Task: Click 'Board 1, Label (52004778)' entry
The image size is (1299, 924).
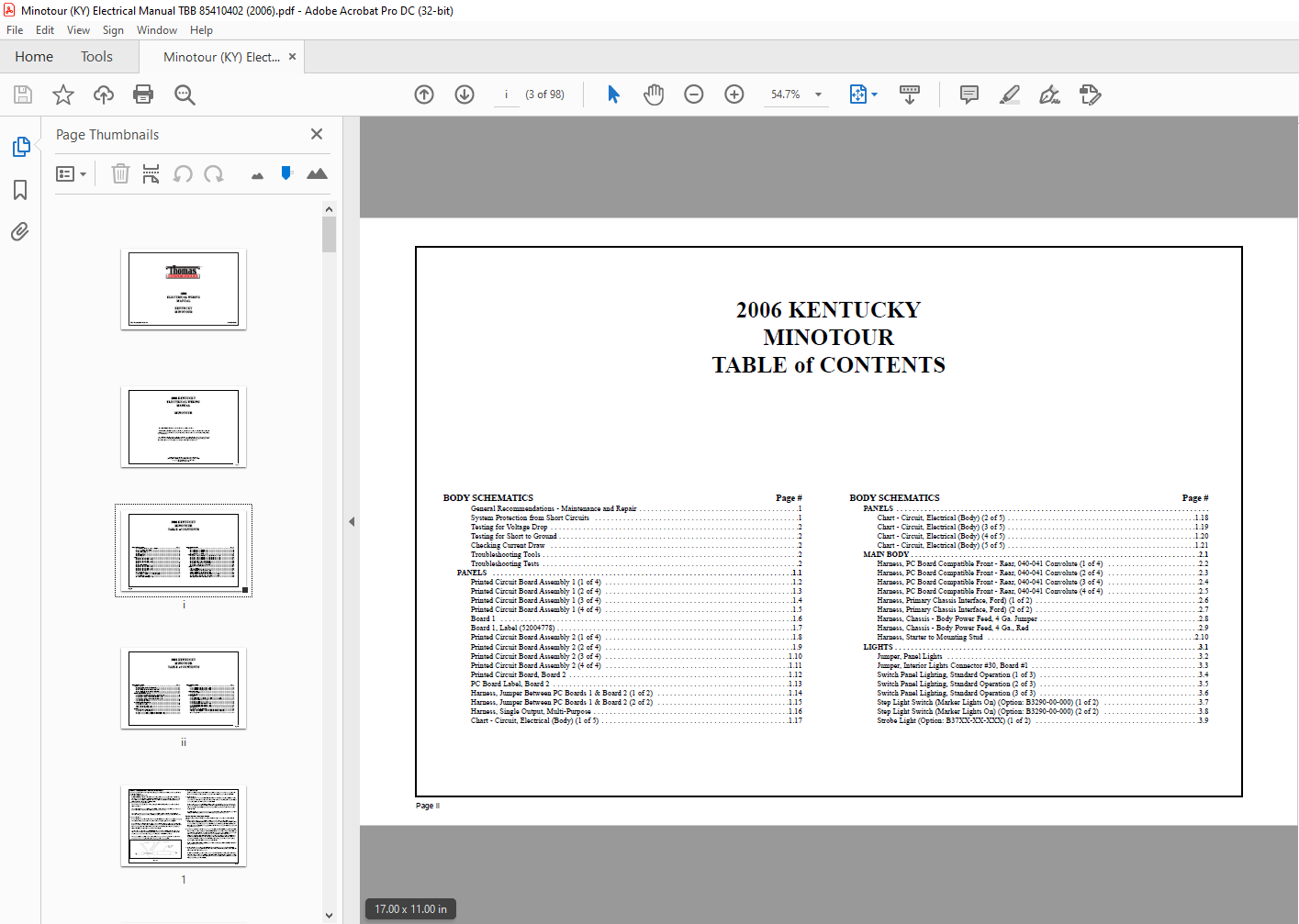Action: (513, 628)
